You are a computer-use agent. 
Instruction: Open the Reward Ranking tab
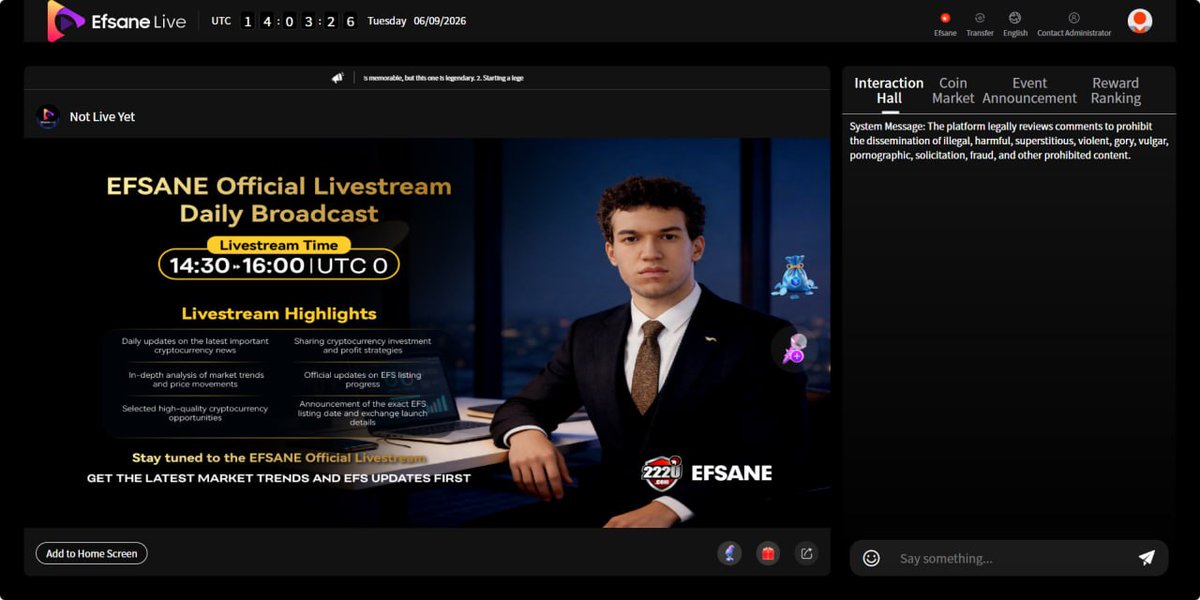tap(1115, 90)
